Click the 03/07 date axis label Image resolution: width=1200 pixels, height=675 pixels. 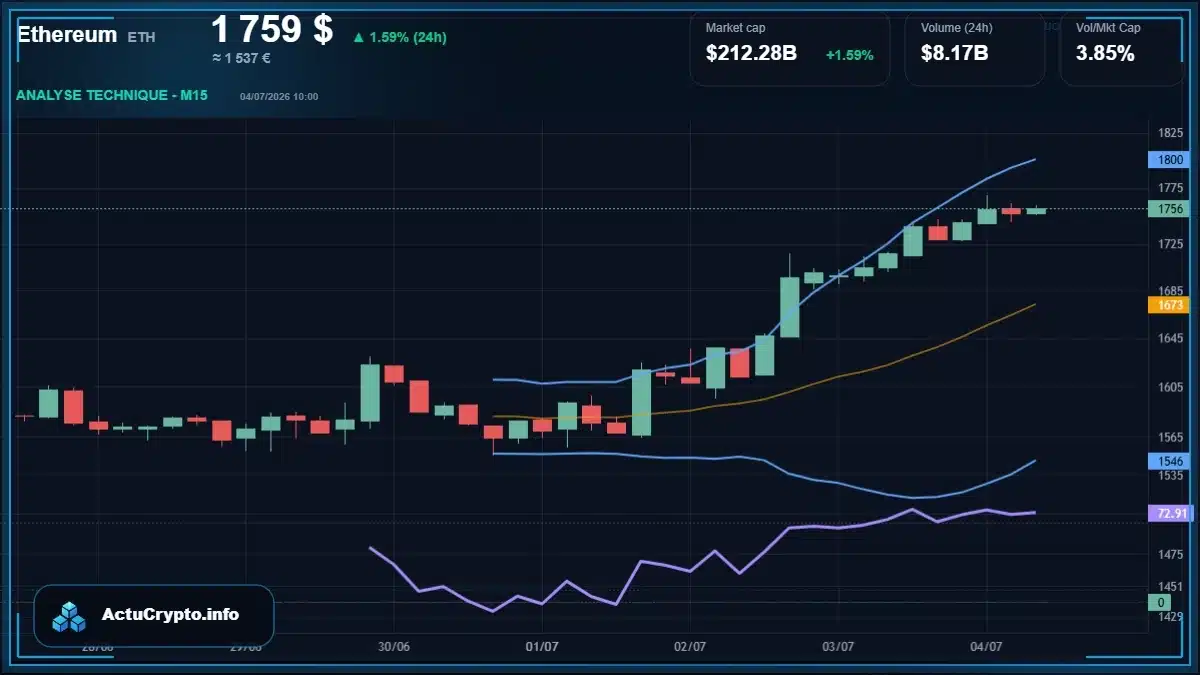(837, 646)
